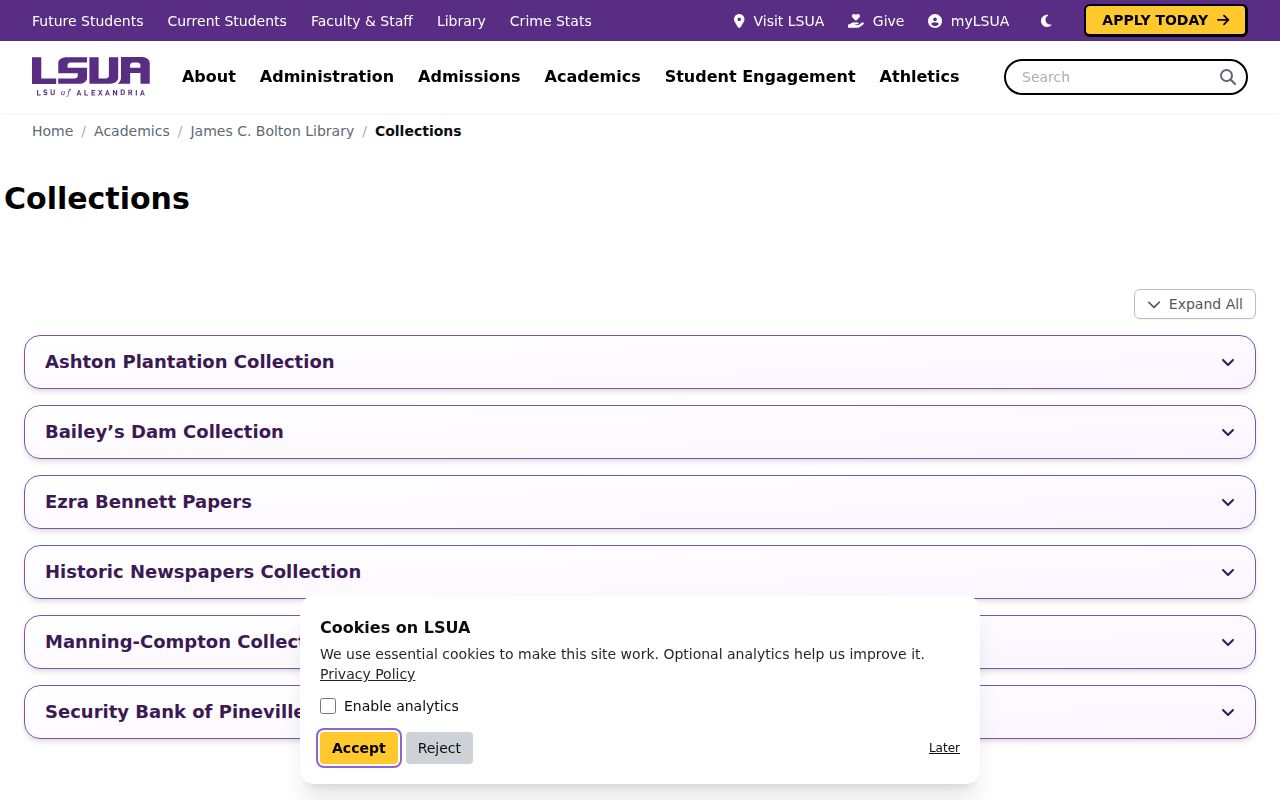
Task: Click the Apply Today button
Action: click(1165, 20)
